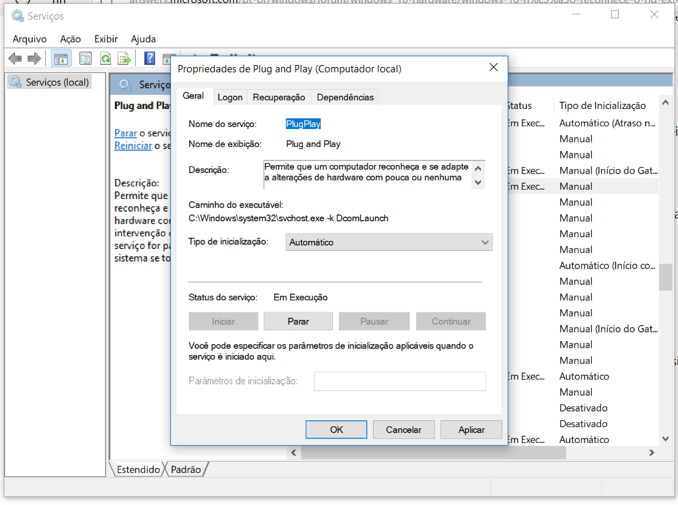Click the executable path C:\Windows\system32\svchost.exe text
678x505 pixels.
tap(288, 218)
